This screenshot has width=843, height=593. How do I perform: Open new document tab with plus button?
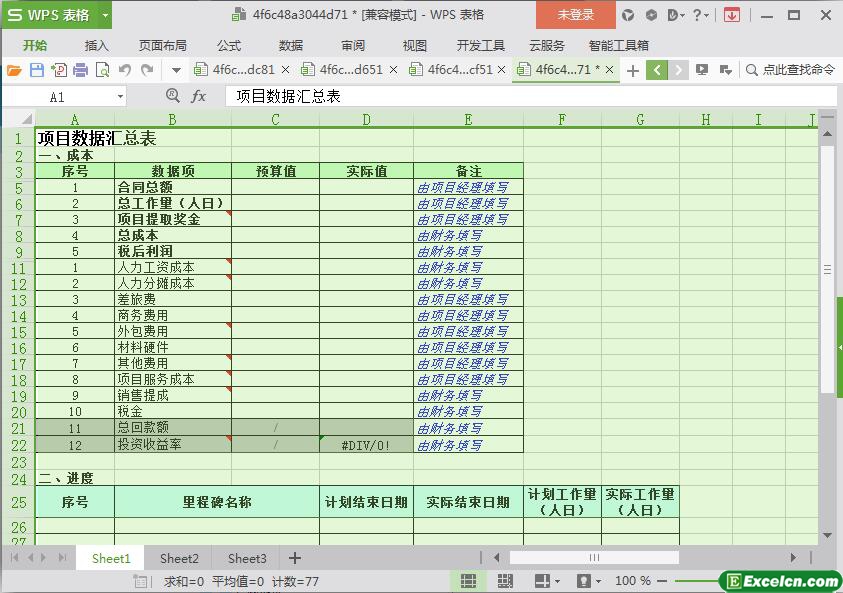(632, 70)
